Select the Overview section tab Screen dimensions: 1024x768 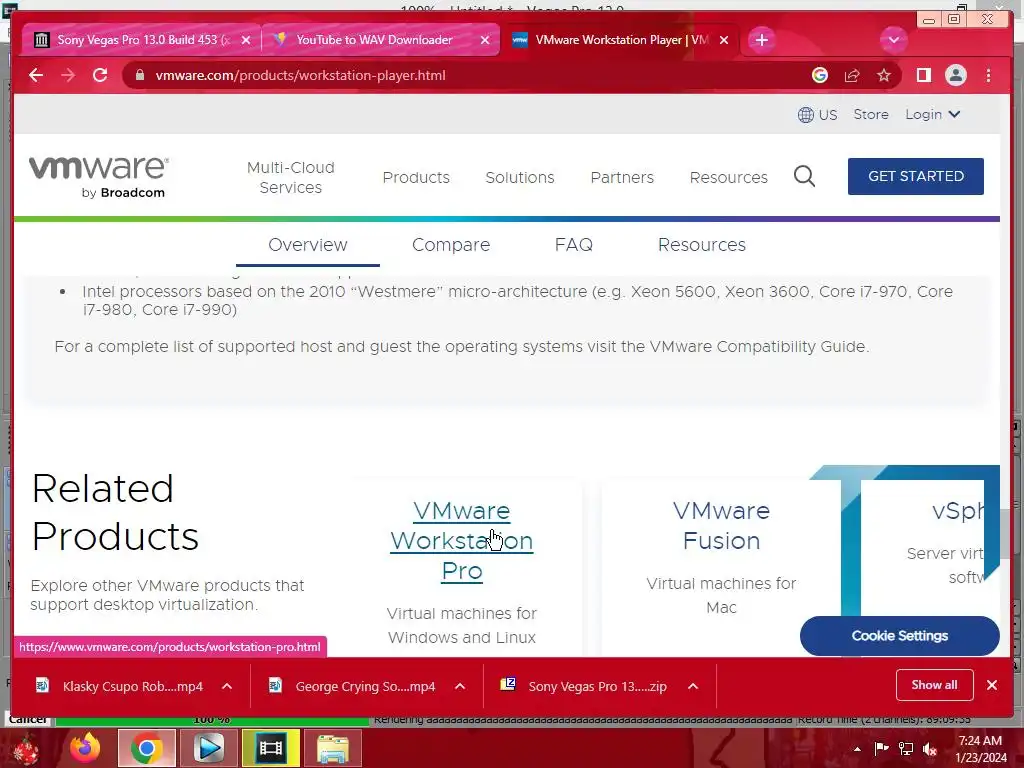point(308,245)
